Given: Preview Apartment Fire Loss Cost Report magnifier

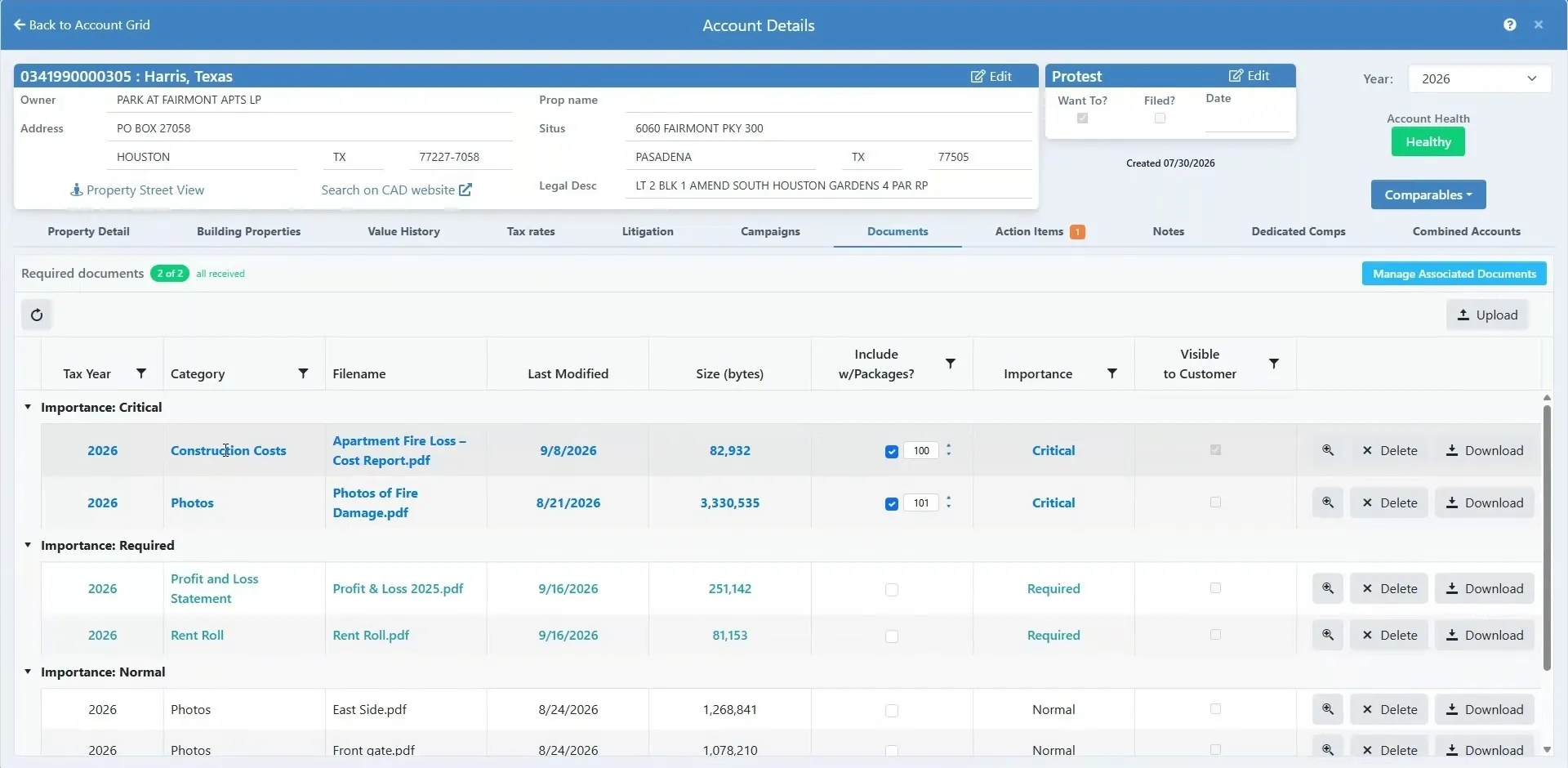Looking at the screenshot, I should tap(1328, 450).
